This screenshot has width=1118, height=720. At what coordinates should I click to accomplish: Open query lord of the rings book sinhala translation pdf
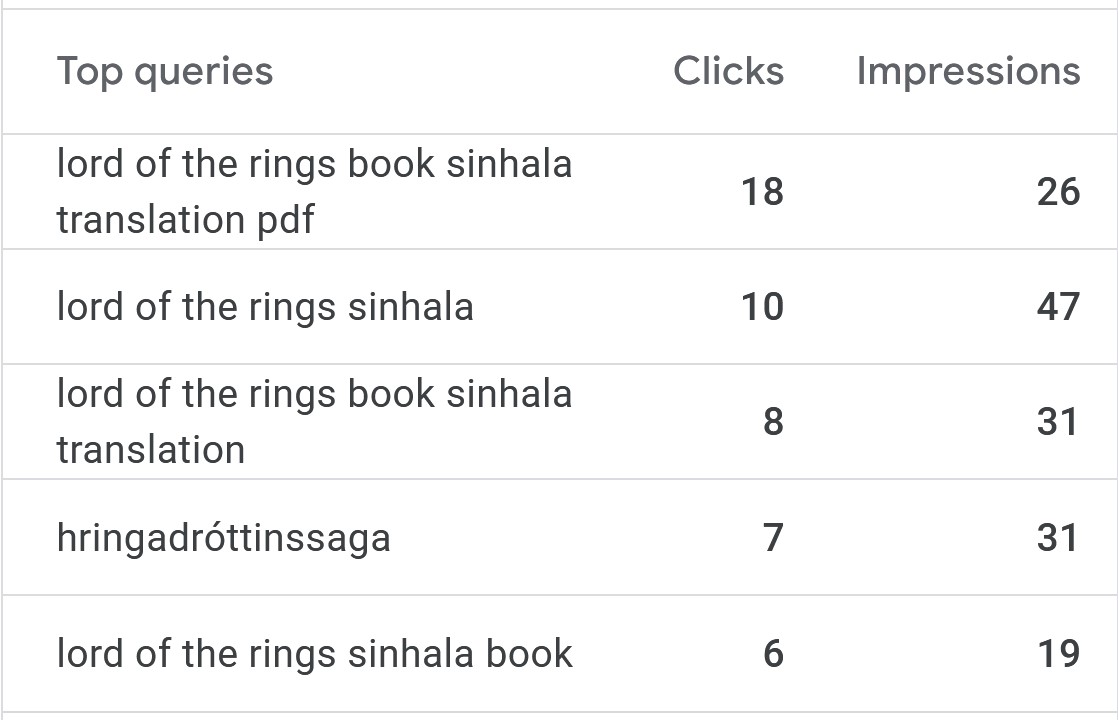(314, 191)
